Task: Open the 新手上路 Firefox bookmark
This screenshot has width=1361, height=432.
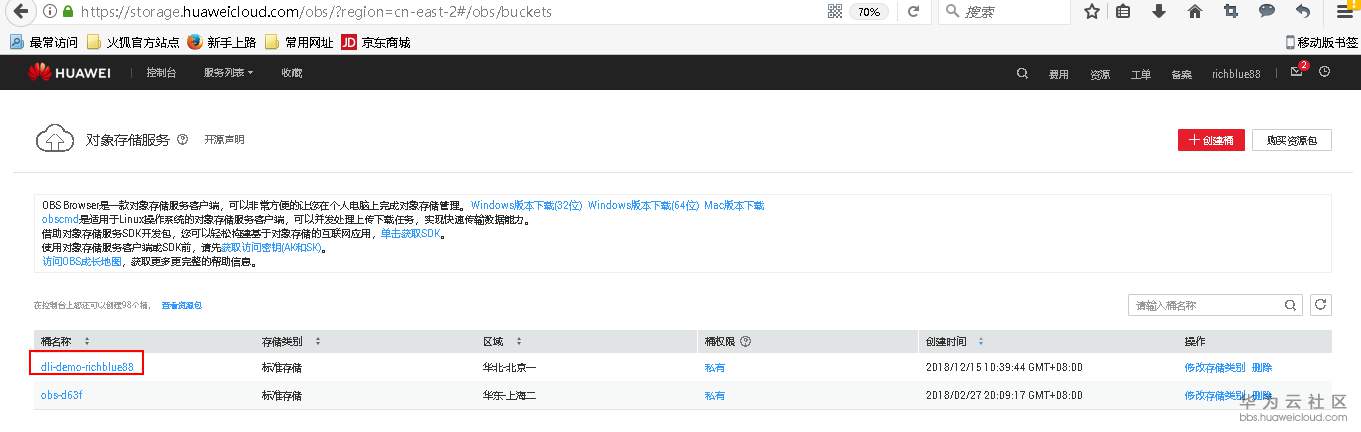Action: pos(221,42)
